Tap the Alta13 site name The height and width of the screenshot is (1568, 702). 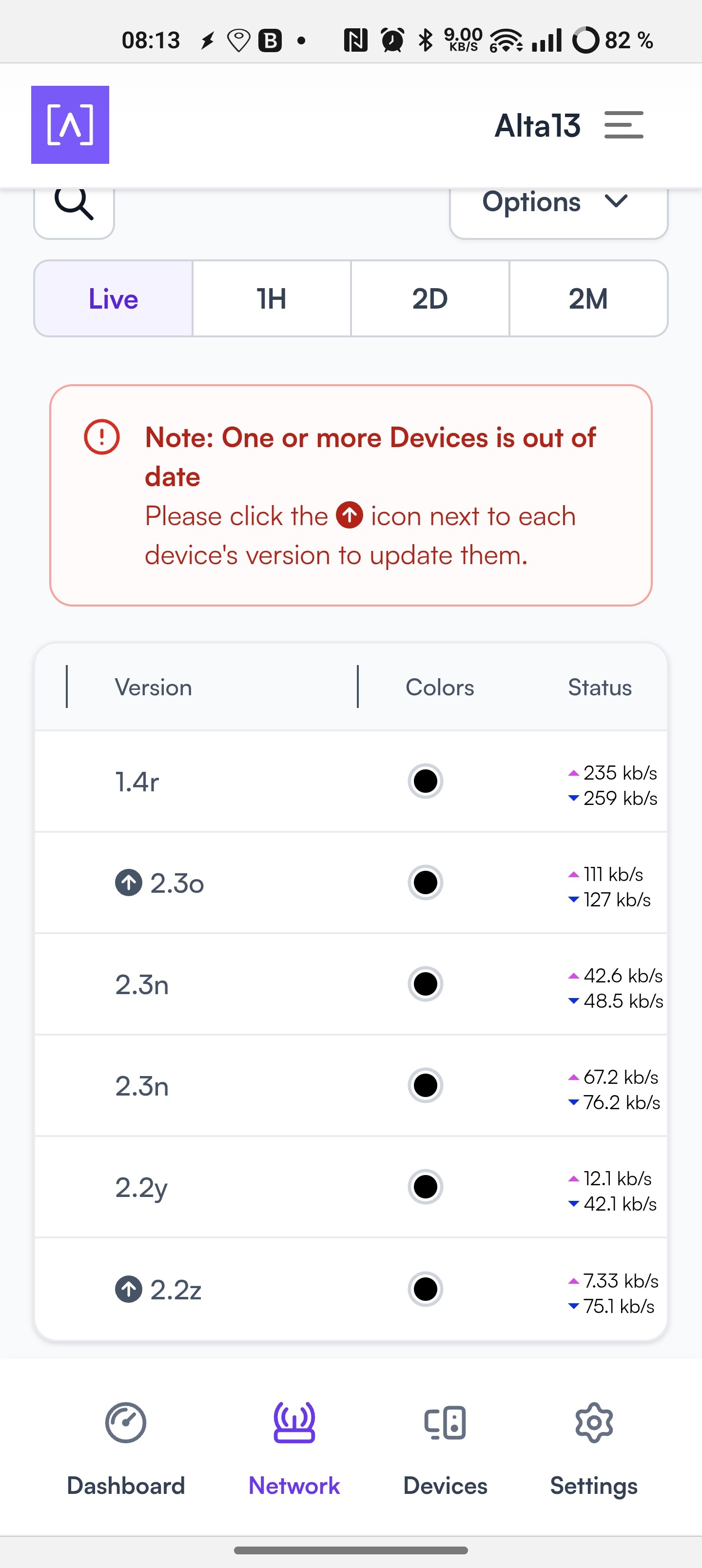pos(537,125)
